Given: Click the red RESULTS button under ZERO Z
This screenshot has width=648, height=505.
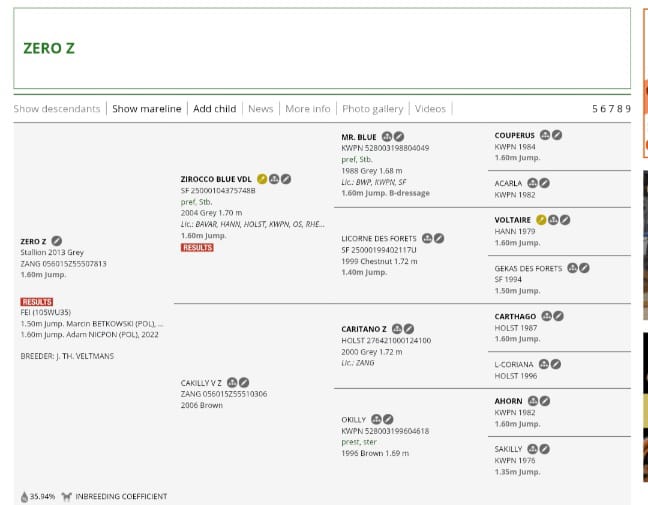Looking at the screenshot, I should tap(37, 301).
